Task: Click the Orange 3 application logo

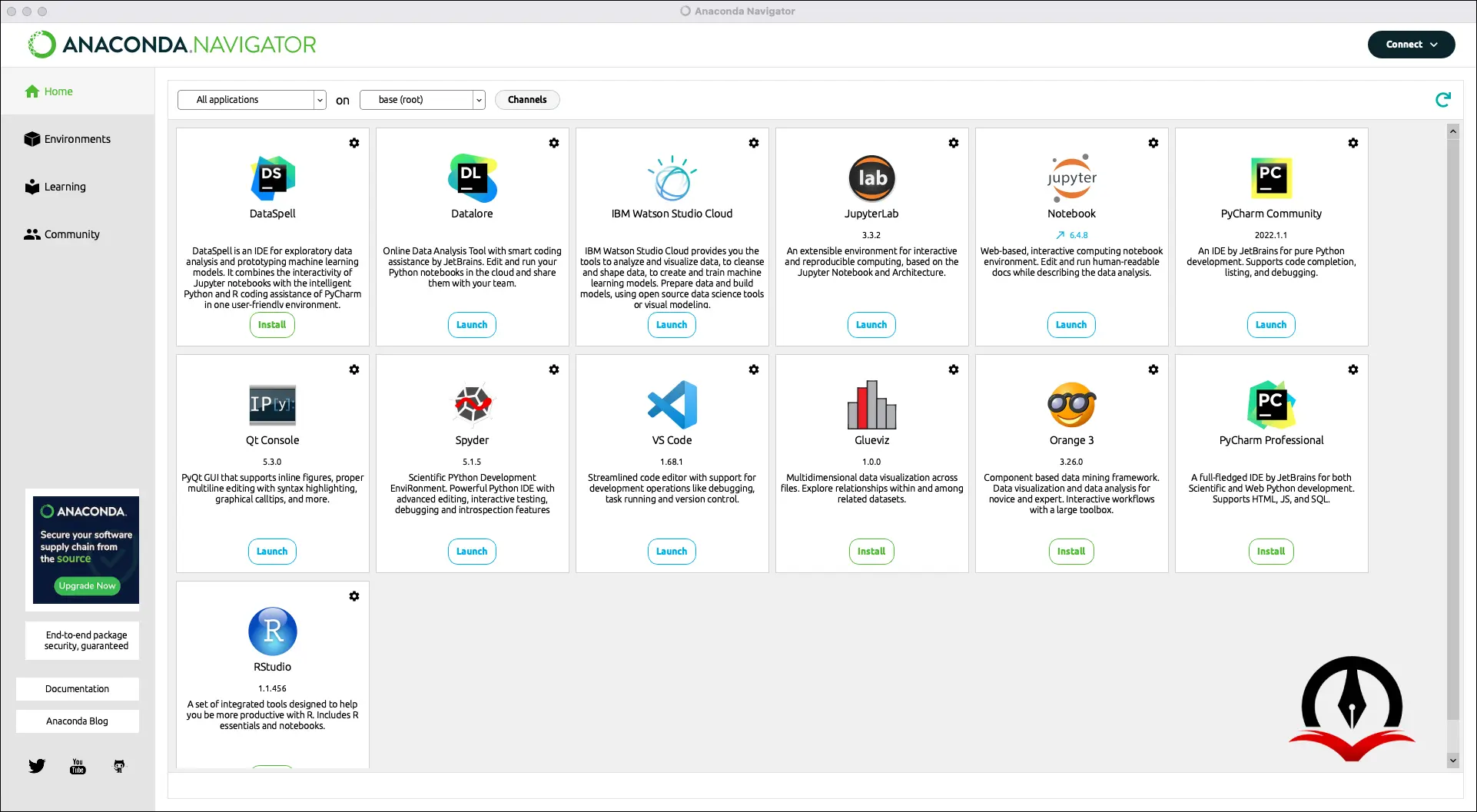Action: 1072,405
